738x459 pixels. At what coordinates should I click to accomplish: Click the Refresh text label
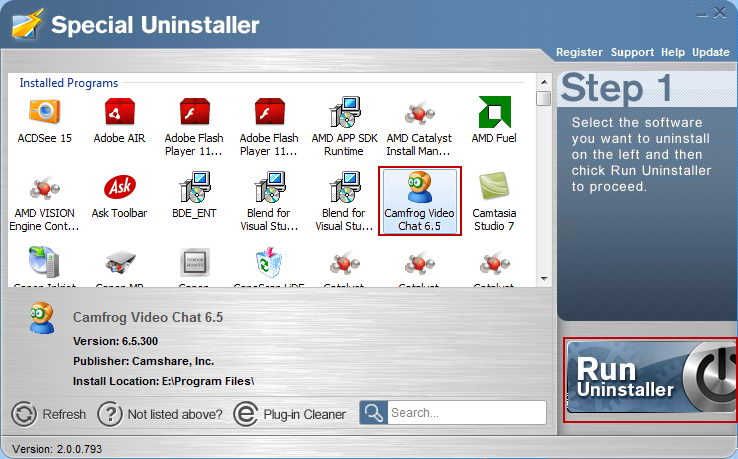(x=64, y=414)
